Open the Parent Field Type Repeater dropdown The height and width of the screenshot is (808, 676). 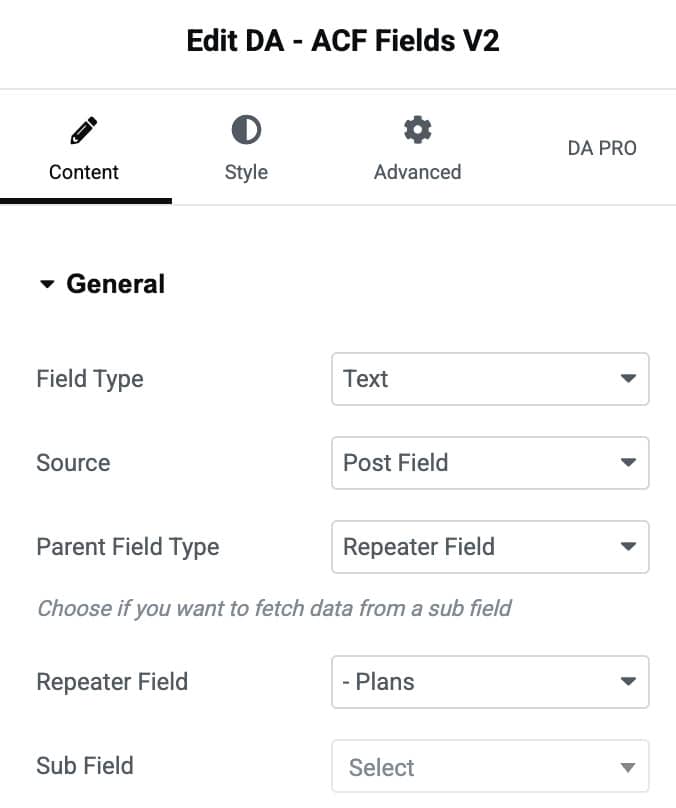click(490, 547)
